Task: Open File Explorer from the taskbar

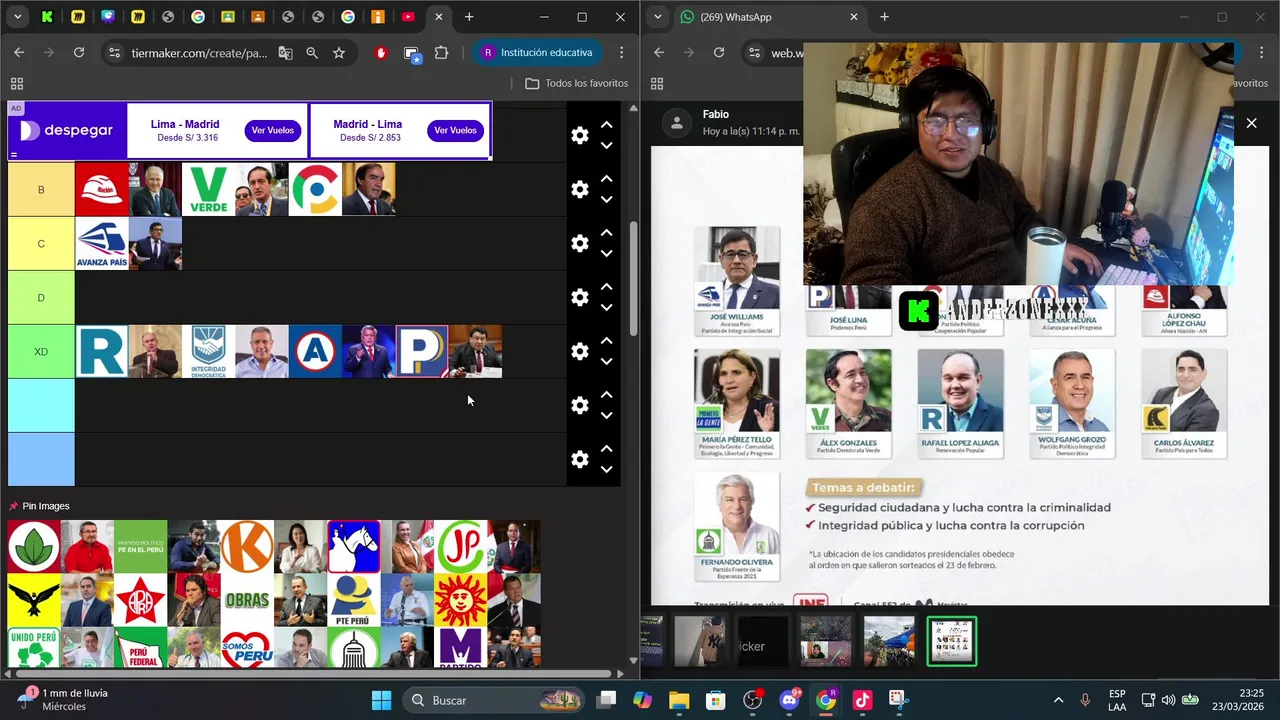Action: [x=679, y=700]
